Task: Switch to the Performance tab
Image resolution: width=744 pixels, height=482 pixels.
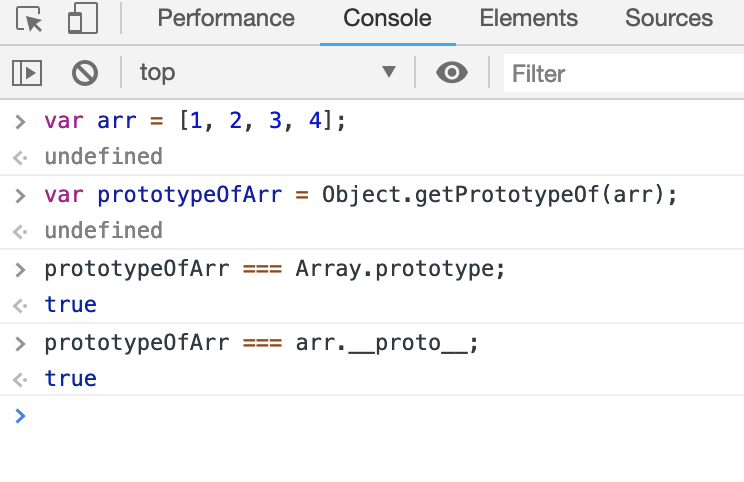Action: click(226, 18)
